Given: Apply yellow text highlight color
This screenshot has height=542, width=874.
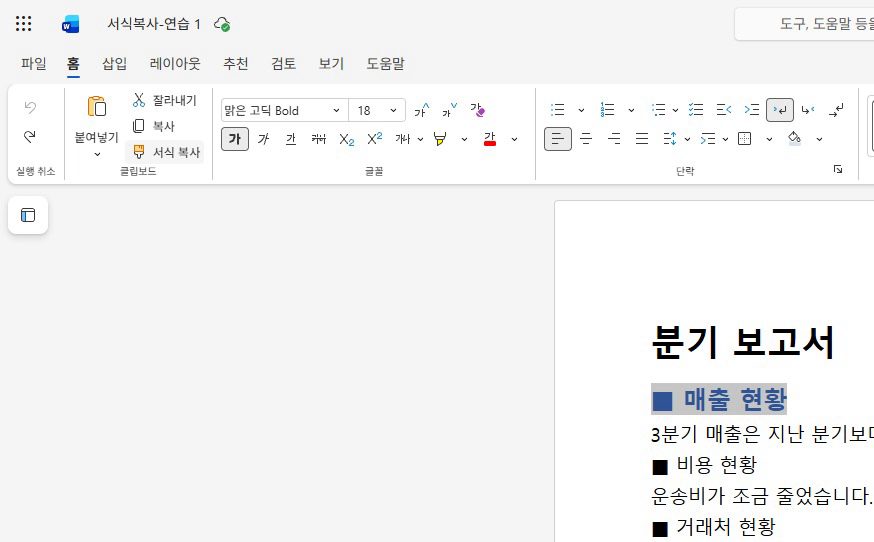Looking at the screenshot, I should tap(440, 139).
